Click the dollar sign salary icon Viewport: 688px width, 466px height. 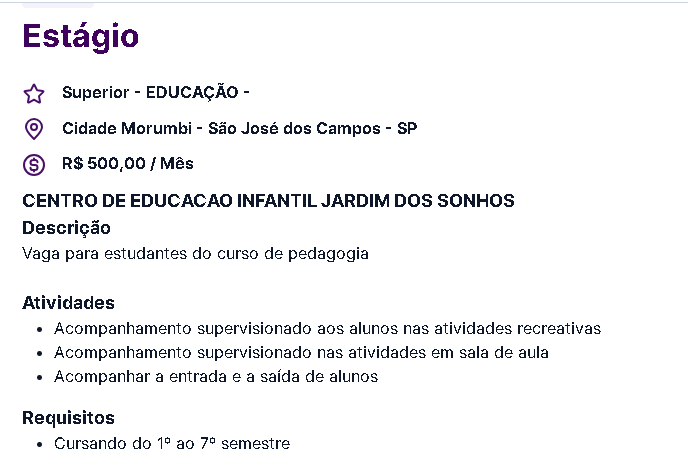pos(34,165)
